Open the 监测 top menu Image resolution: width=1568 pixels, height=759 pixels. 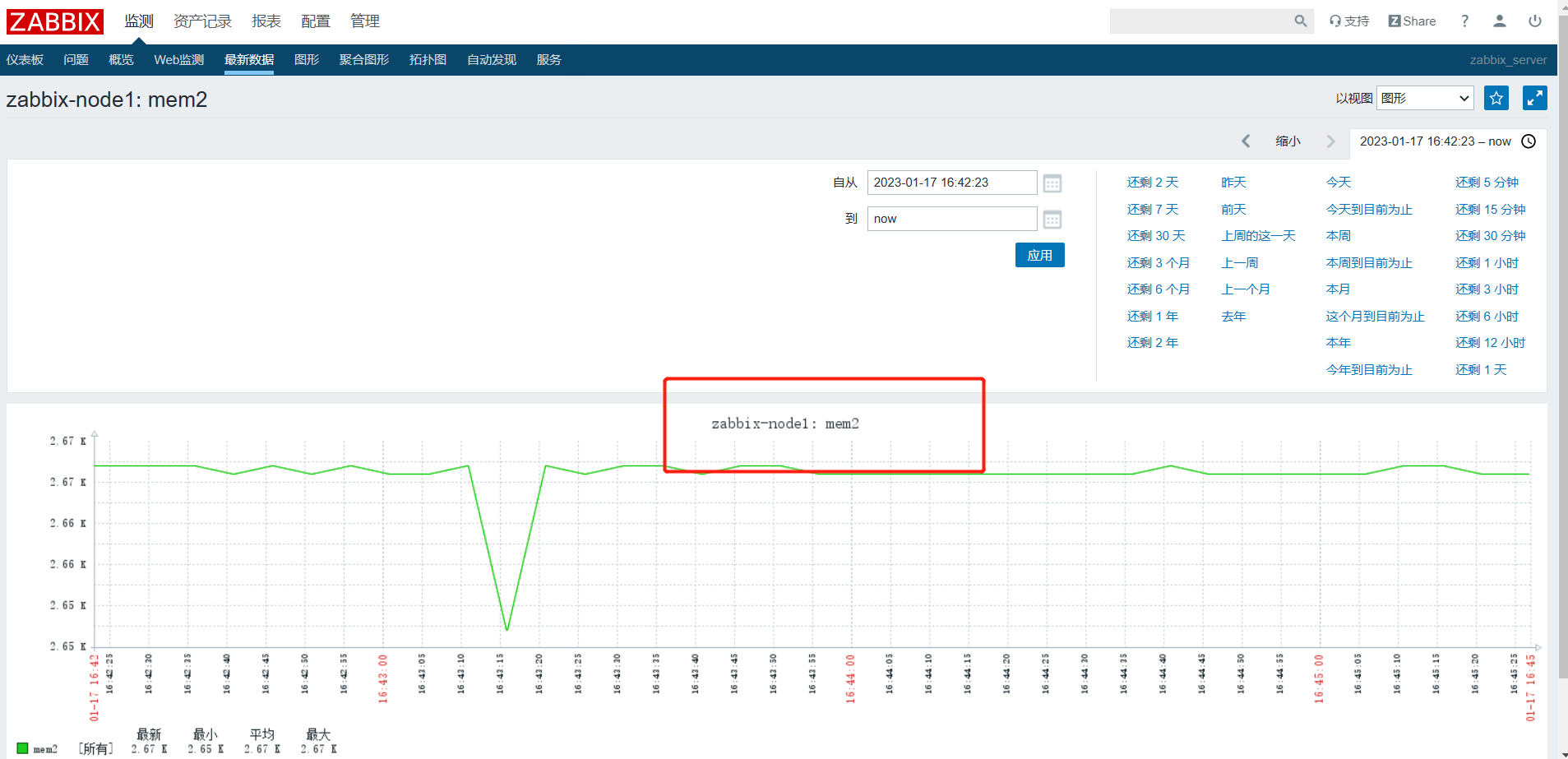(x=139, y=21)
